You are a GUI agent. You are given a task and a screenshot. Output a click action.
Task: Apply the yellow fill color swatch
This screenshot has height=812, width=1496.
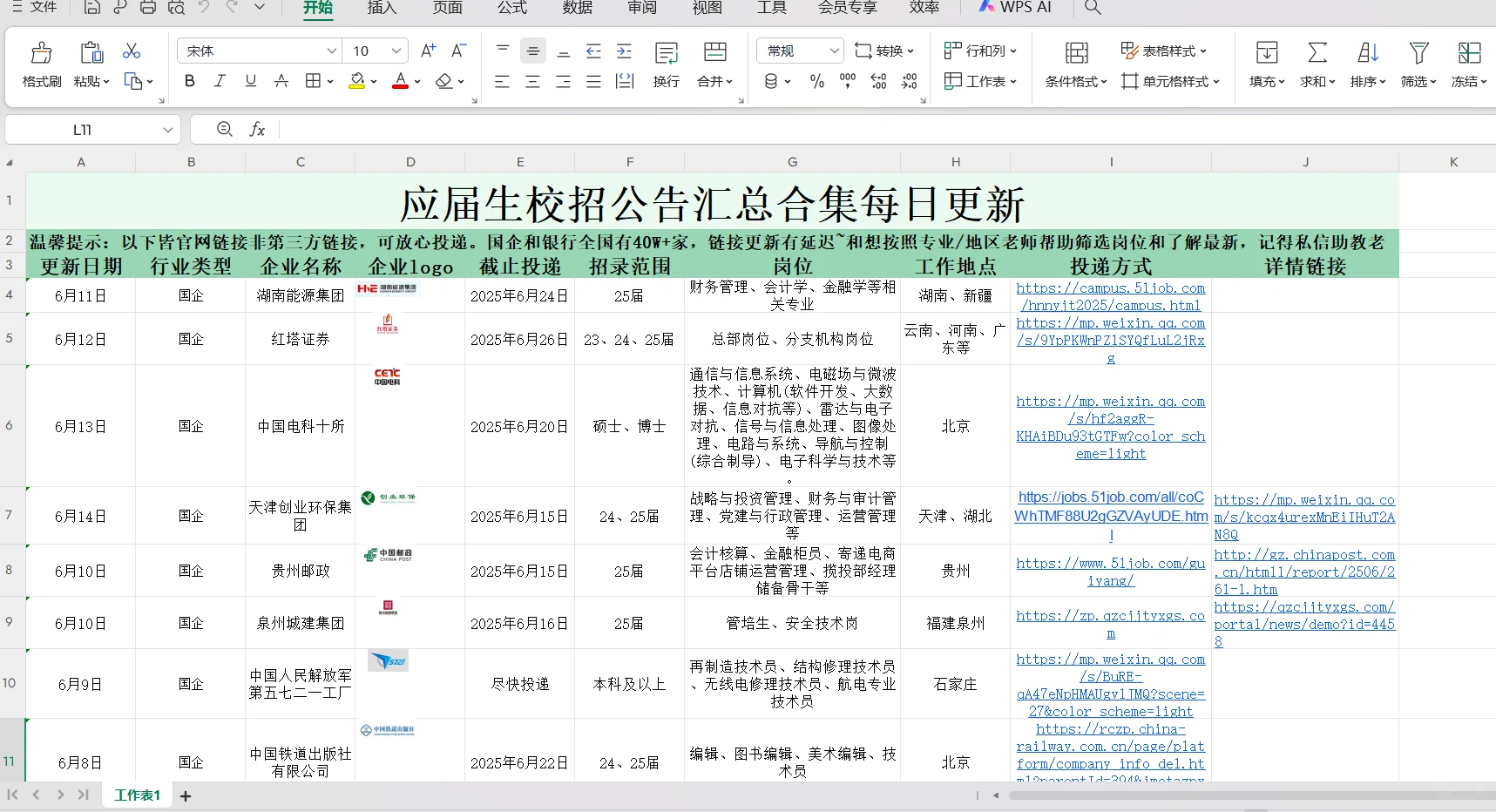click(356, 81)
